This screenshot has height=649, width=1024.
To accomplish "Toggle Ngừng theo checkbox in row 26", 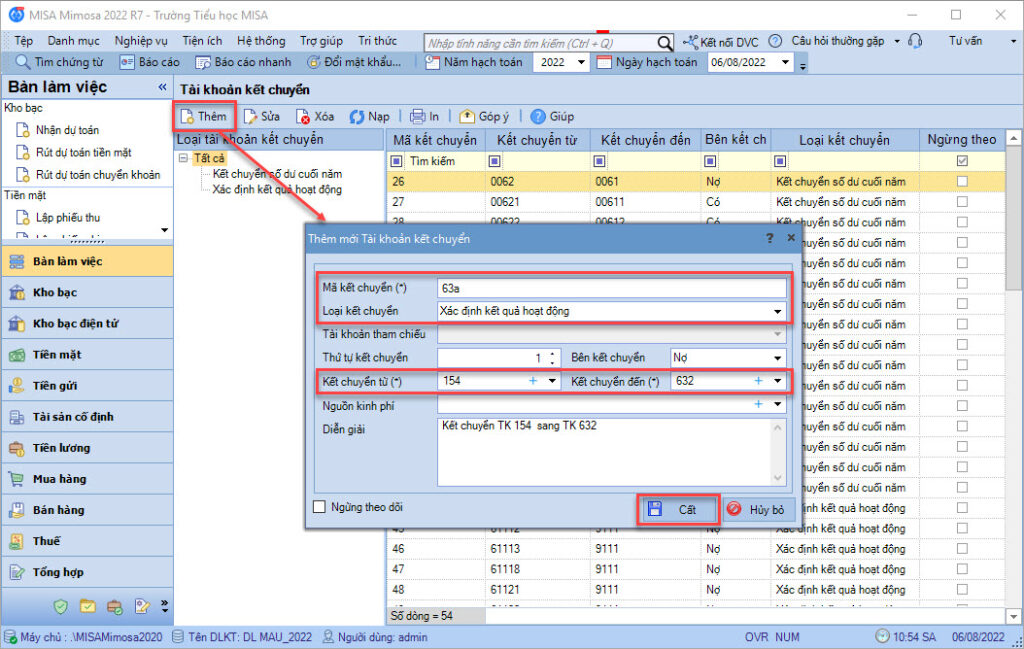I will 962,182.
